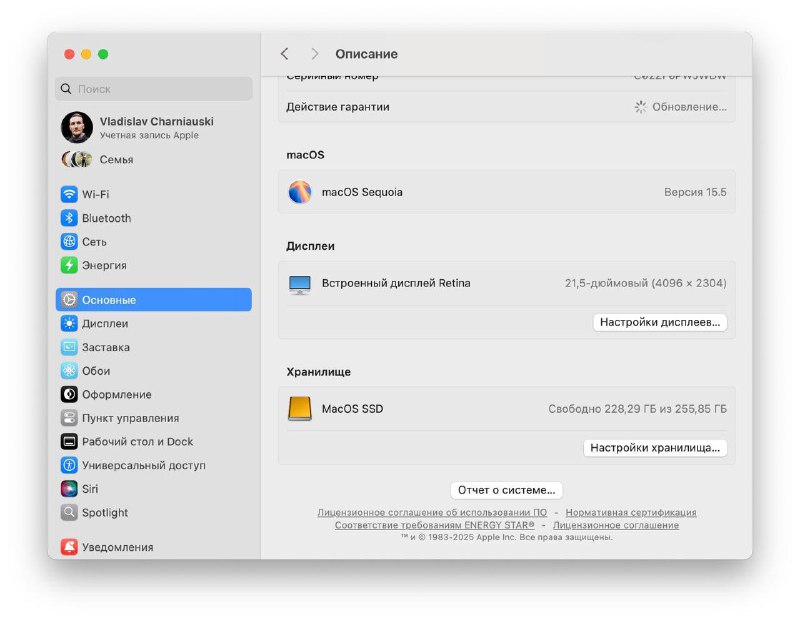
Task: Click the Описание page title
Action: (x=366, y=54)
